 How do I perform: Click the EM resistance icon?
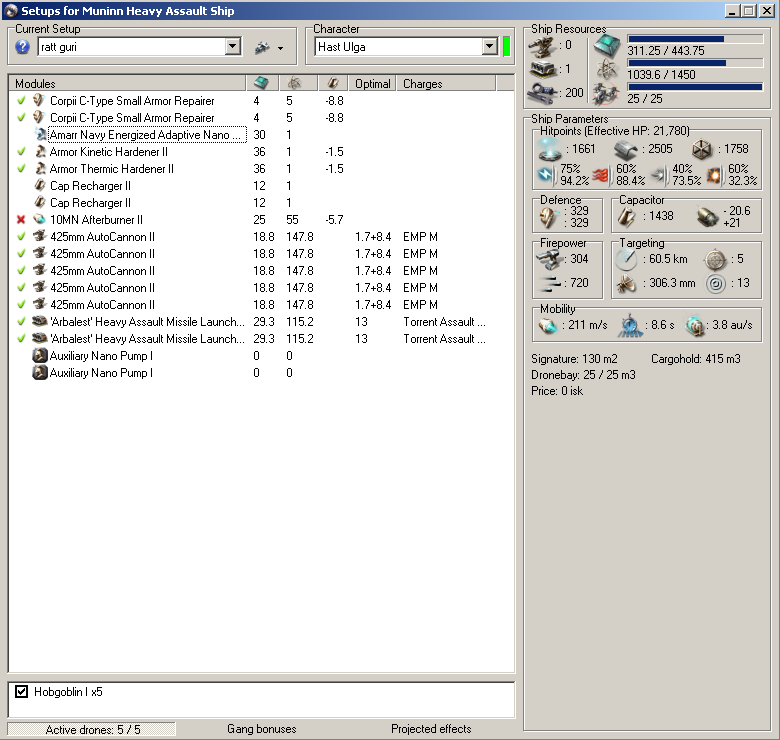pos(547,175)
